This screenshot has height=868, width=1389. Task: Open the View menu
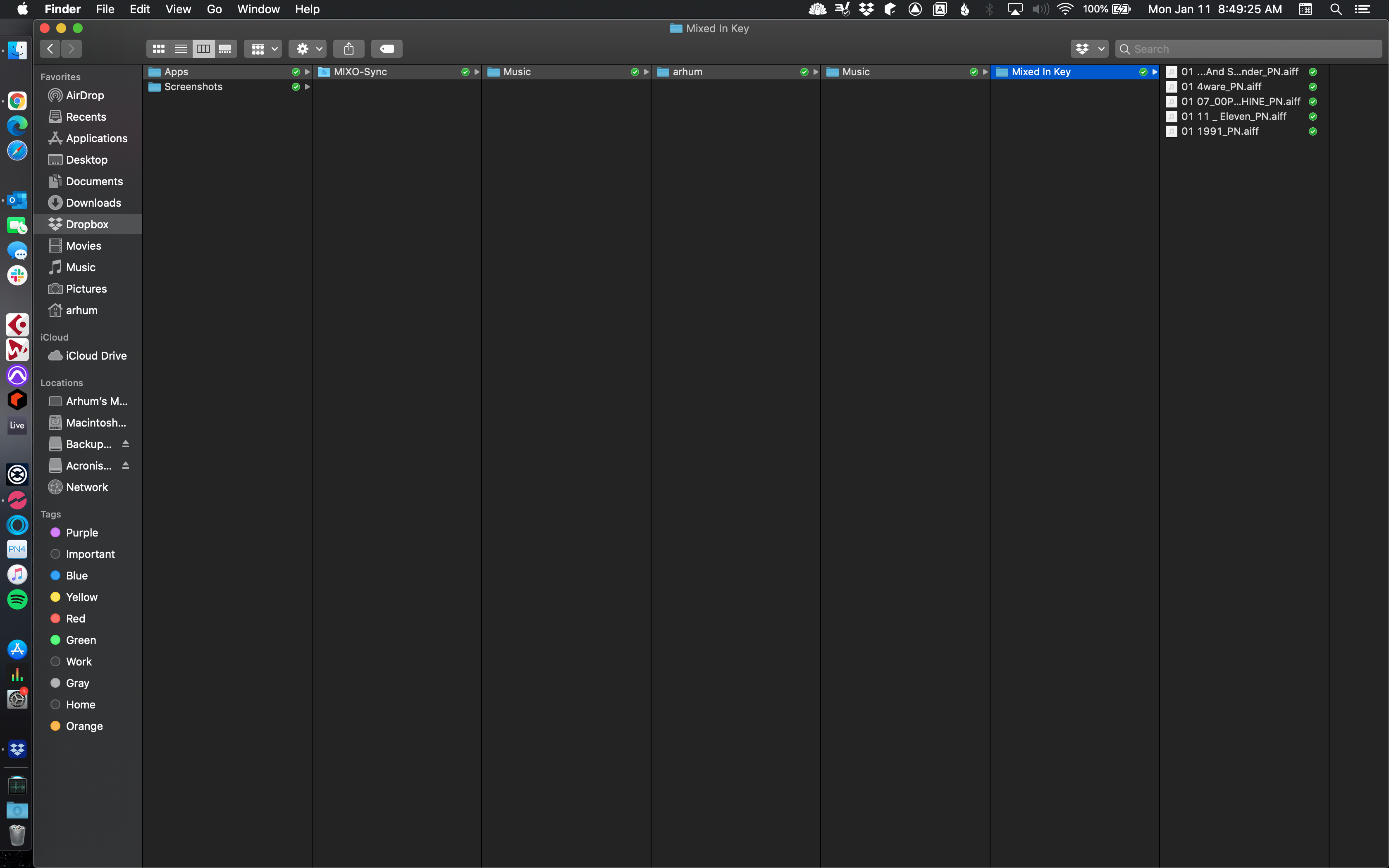[178, 9]
